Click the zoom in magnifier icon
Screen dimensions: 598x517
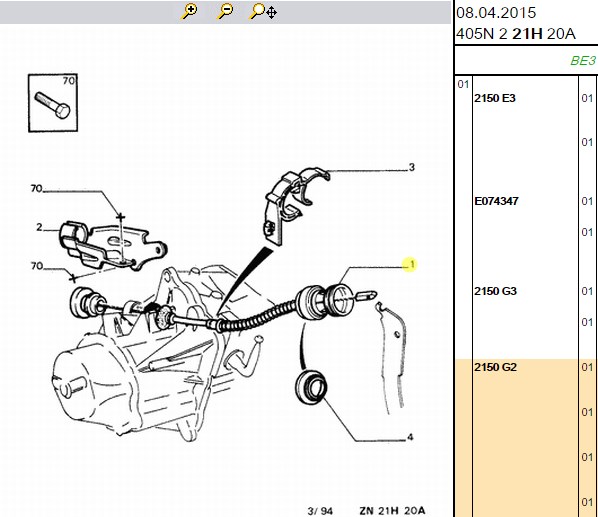click(189, 11)
